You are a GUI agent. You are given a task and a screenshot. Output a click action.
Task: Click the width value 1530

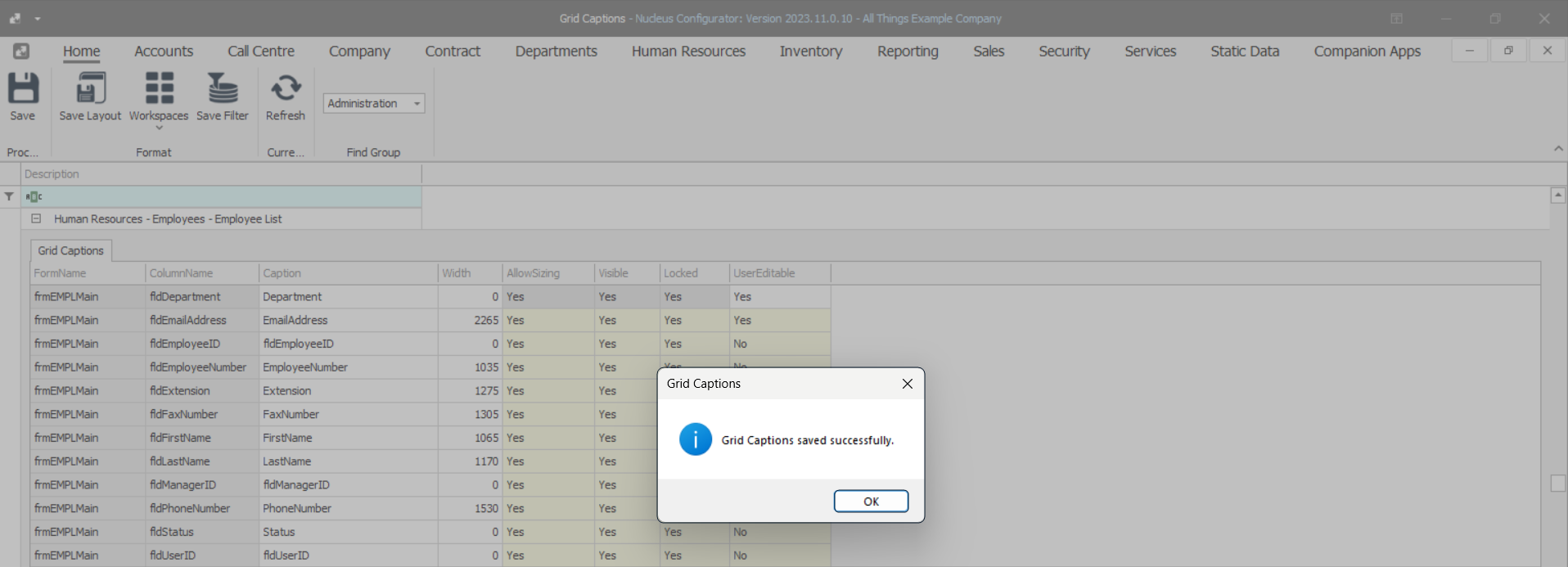(x=471, y=509)
